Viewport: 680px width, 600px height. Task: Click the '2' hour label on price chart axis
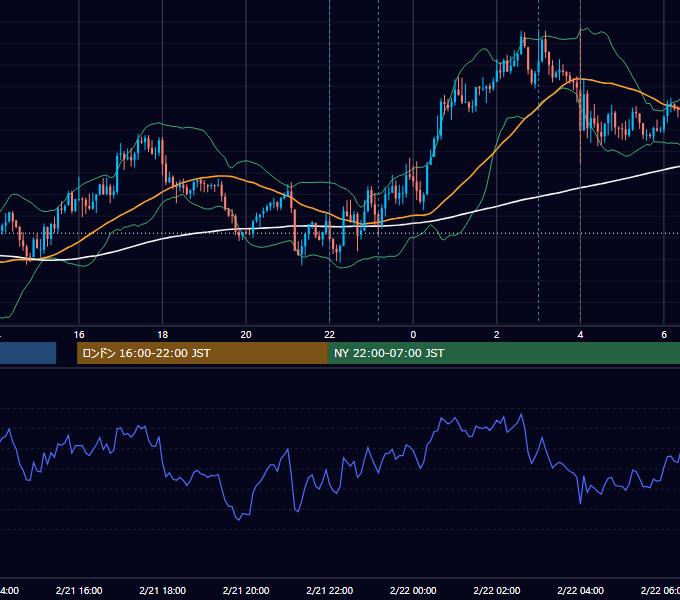point(497,334)
